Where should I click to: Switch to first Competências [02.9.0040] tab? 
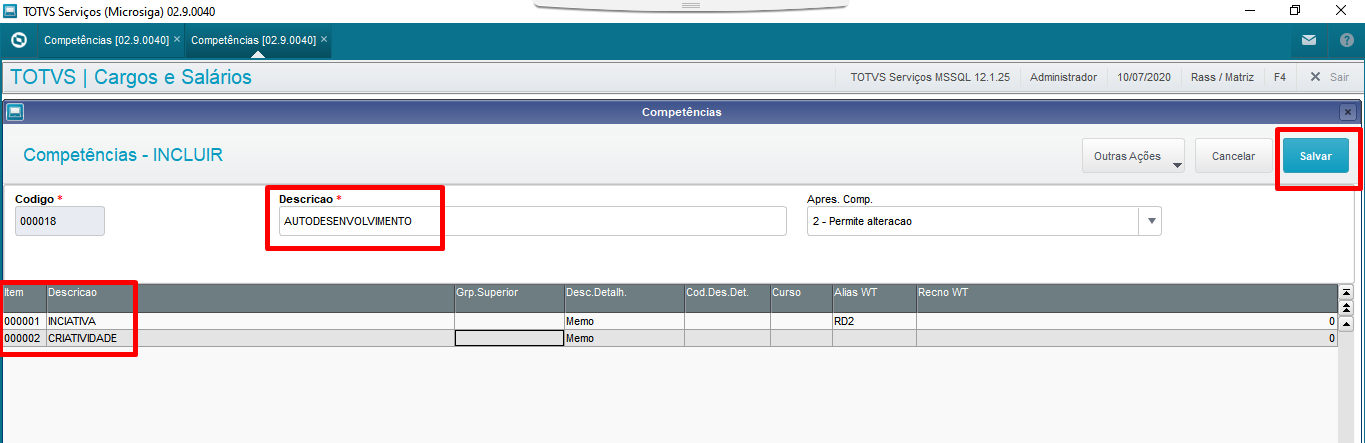[106, 41]
